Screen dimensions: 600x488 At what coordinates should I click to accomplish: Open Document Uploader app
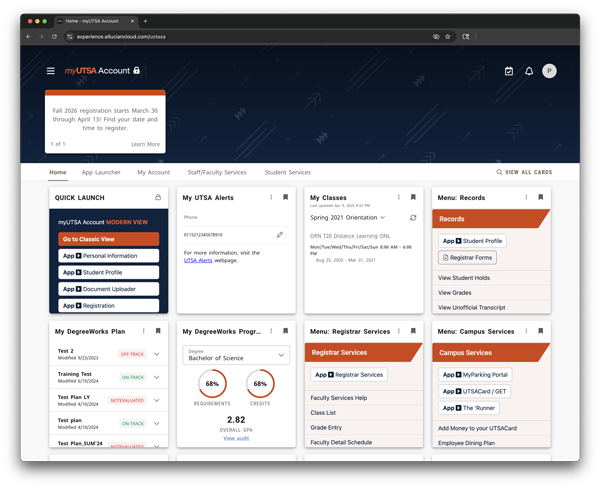[109, 289]
